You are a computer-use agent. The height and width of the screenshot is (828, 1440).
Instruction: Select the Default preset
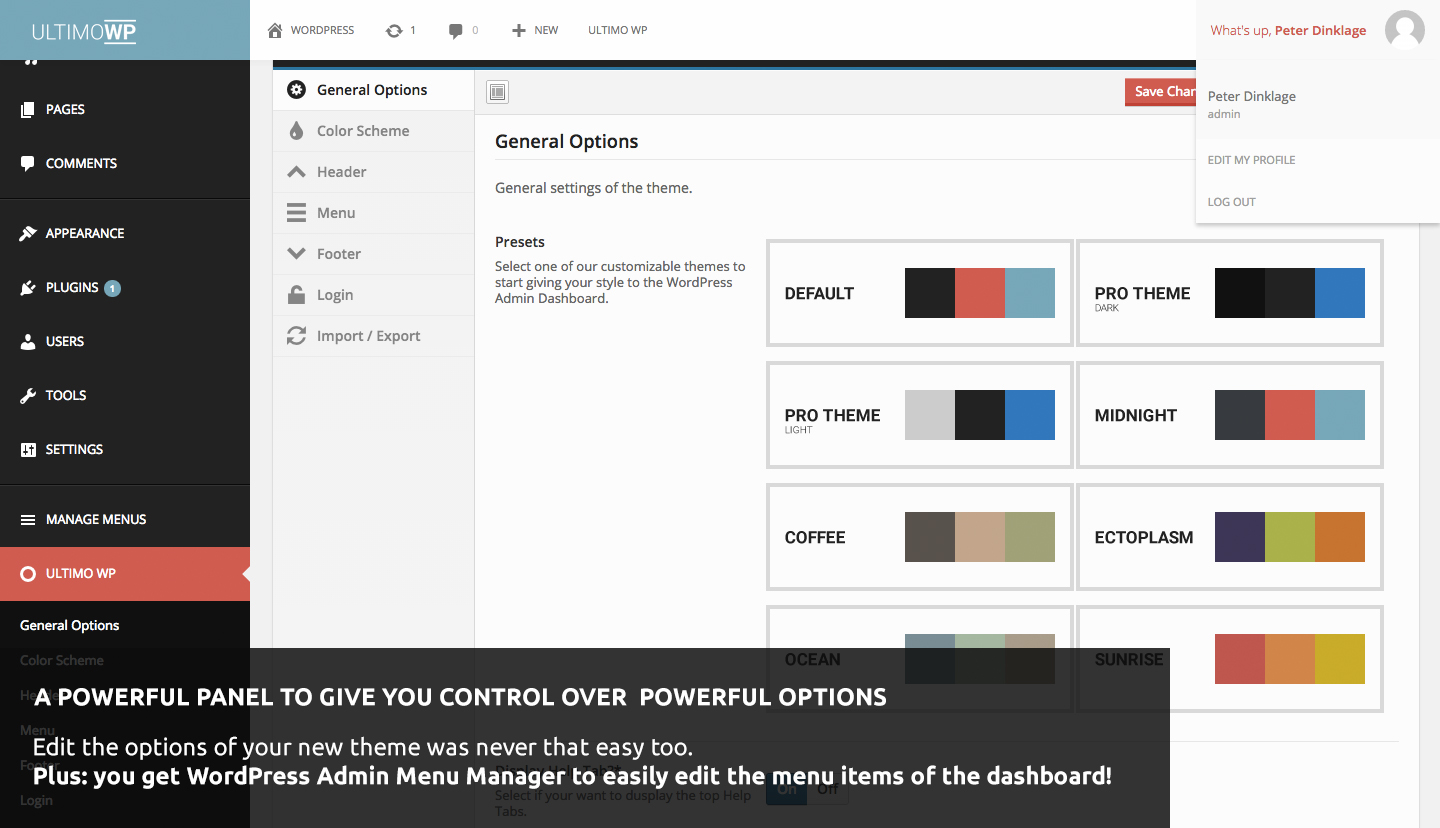point(920,293)
